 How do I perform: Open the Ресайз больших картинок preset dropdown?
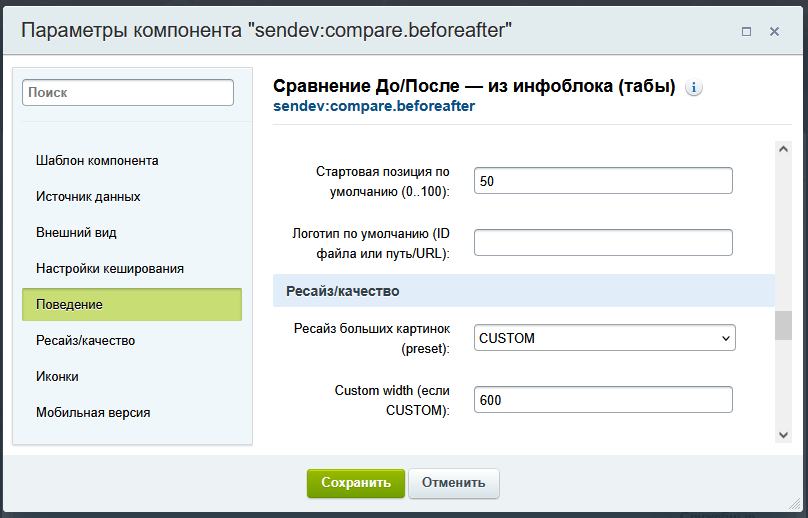click(x=604, y=338)
